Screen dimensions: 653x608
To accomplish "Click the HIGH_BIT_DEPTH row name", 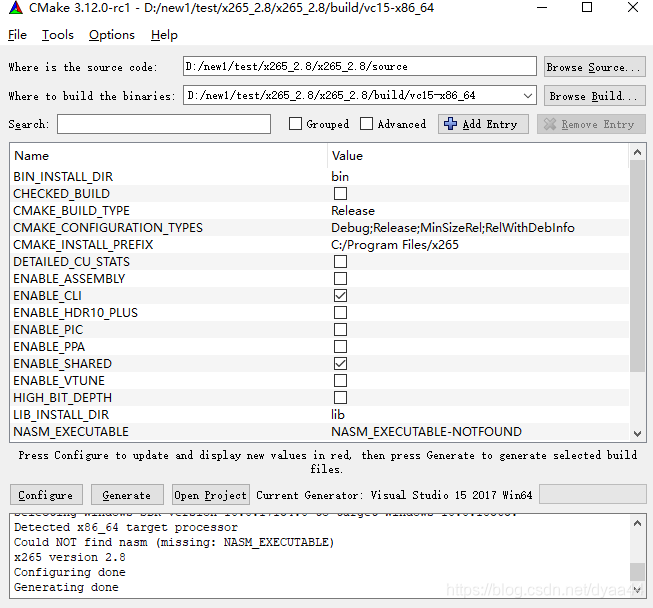I will coord(62,398).
